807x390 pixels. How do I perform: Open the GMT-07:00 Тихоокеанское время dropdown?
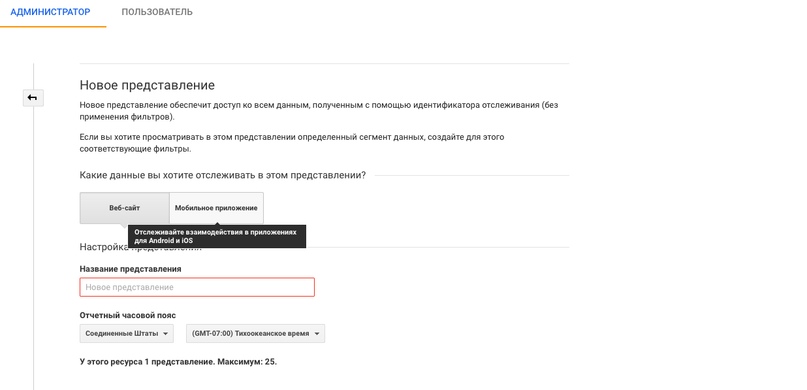[x=255, y=333]
